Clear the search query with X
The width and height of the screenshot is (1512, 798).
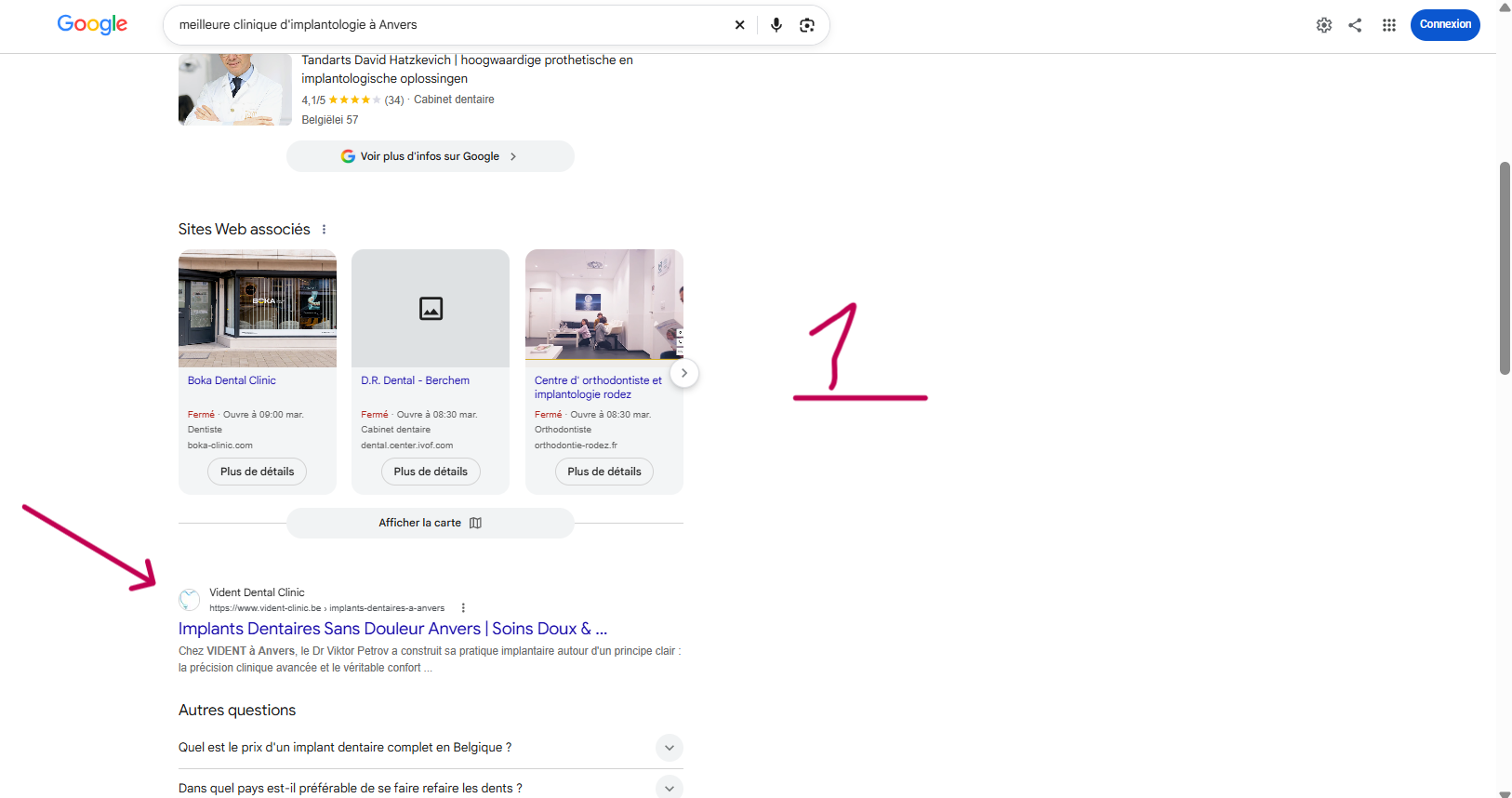pyautogui.click(x=740, y=25)
